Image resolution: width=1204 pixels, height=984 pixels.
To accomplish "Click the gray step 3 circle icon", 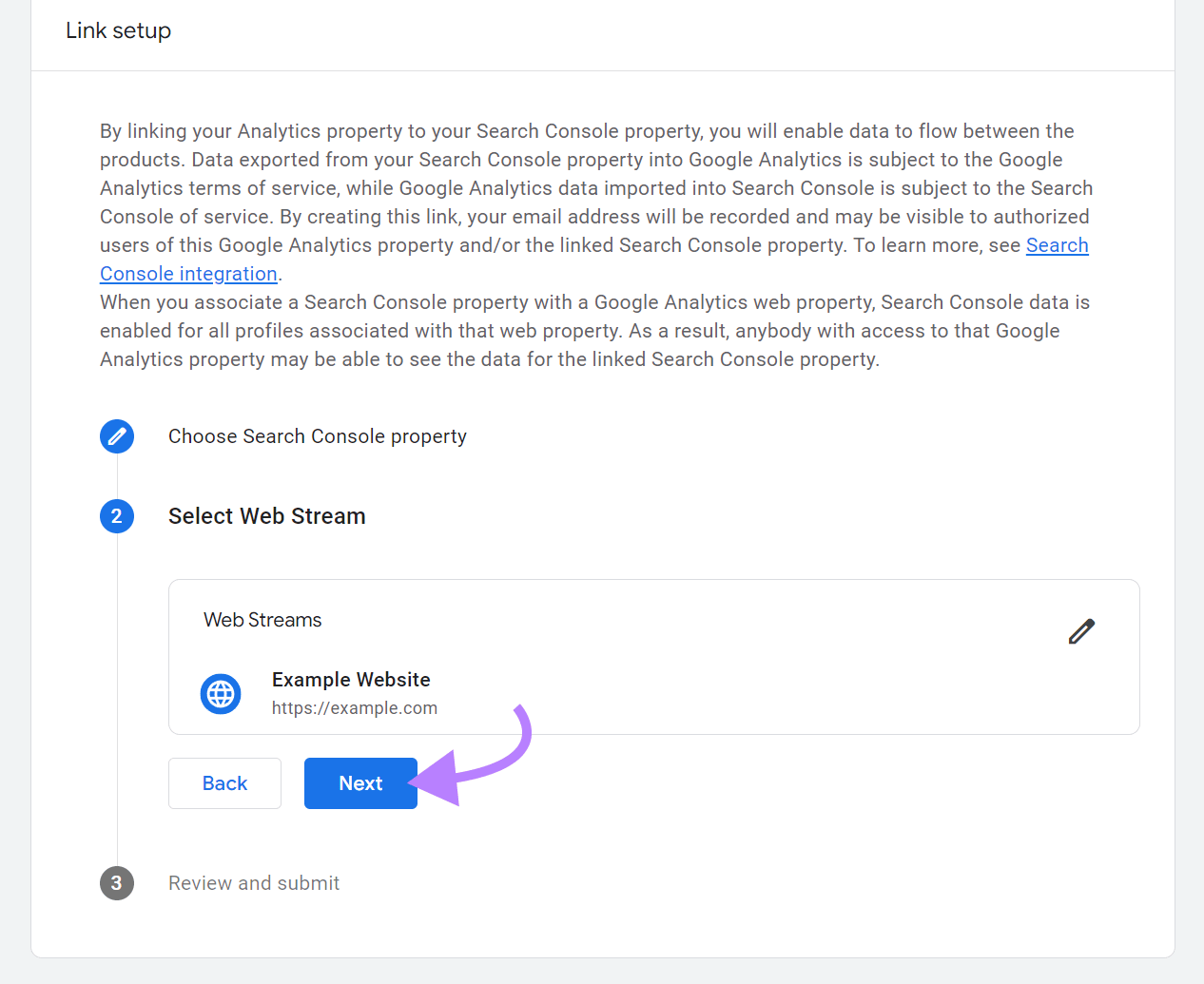I will 117,883.
